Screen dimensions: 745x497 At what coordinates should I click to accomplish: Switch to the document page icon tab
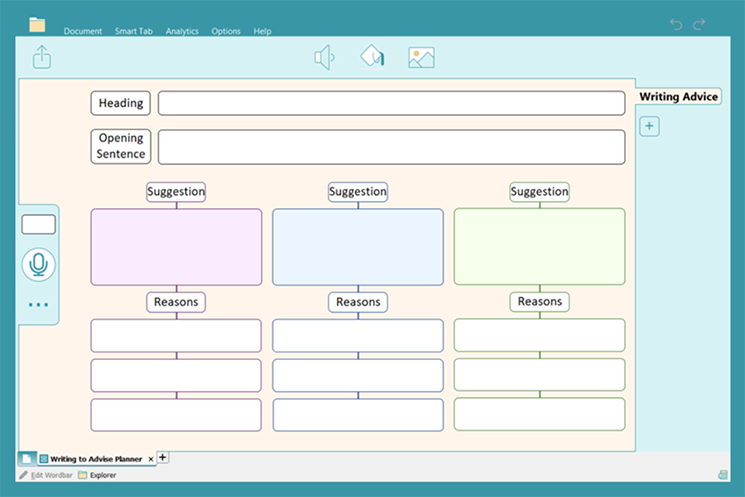coord(27,459)
